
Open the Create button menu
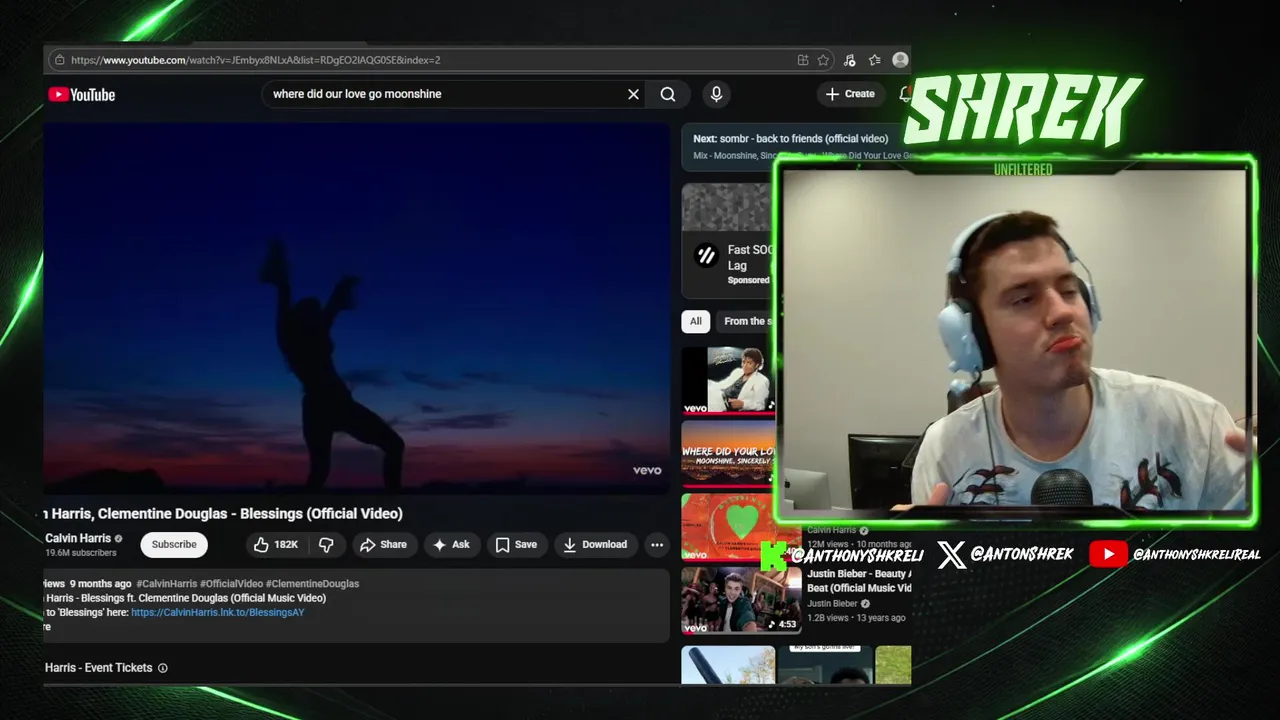click(850, 94)
